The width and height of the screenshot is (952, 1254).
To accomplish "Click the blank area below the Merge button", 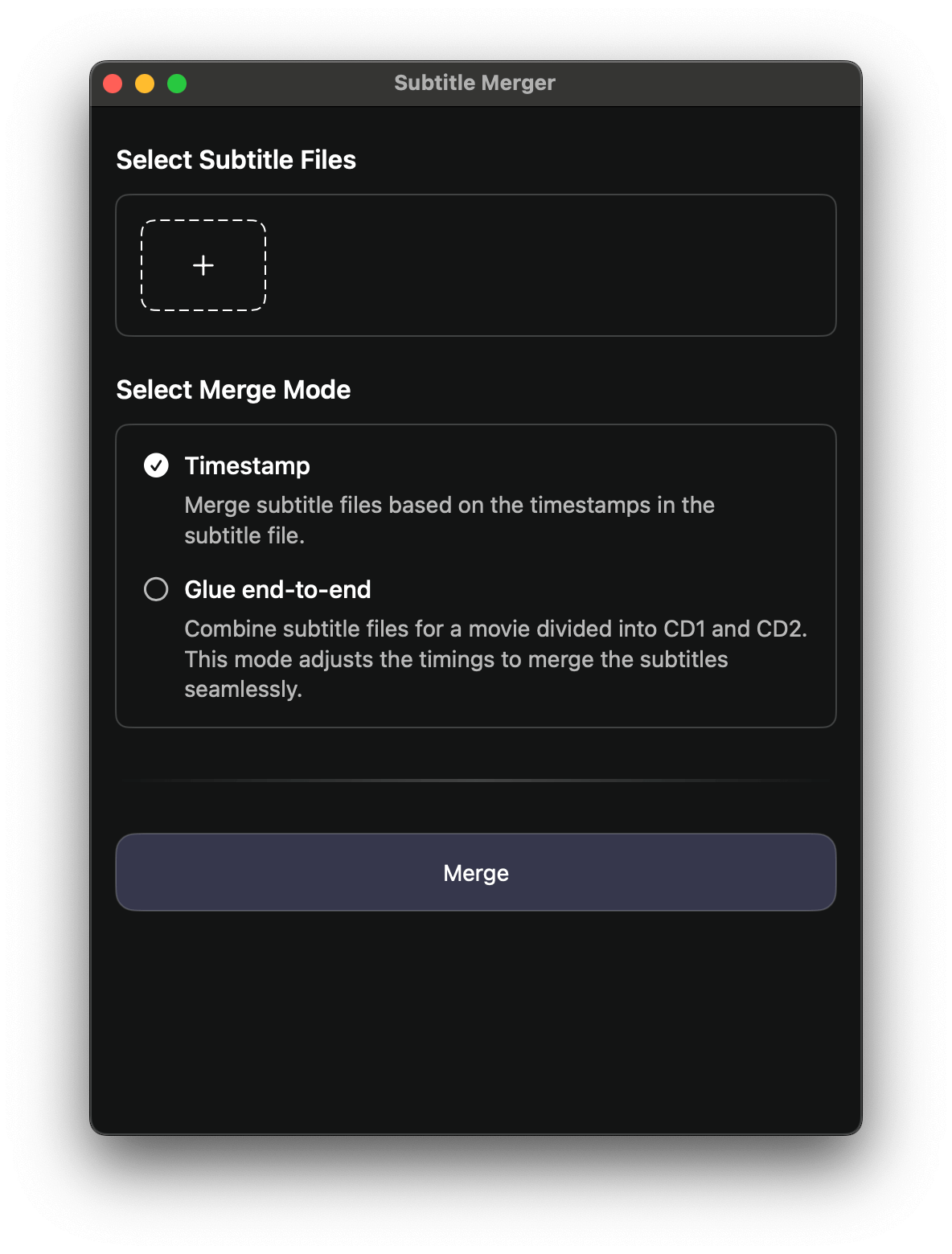I will [476, 1021].
